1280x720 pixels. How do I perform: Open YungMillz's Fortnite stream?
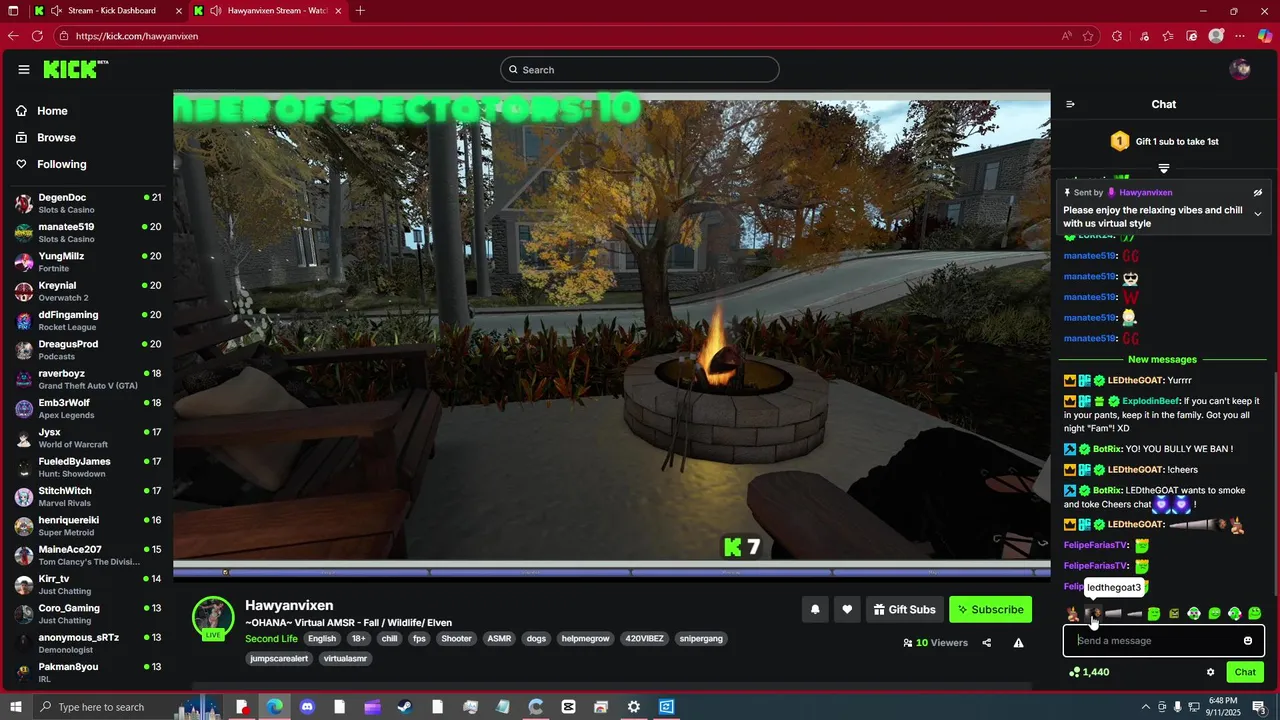(88, 262)
